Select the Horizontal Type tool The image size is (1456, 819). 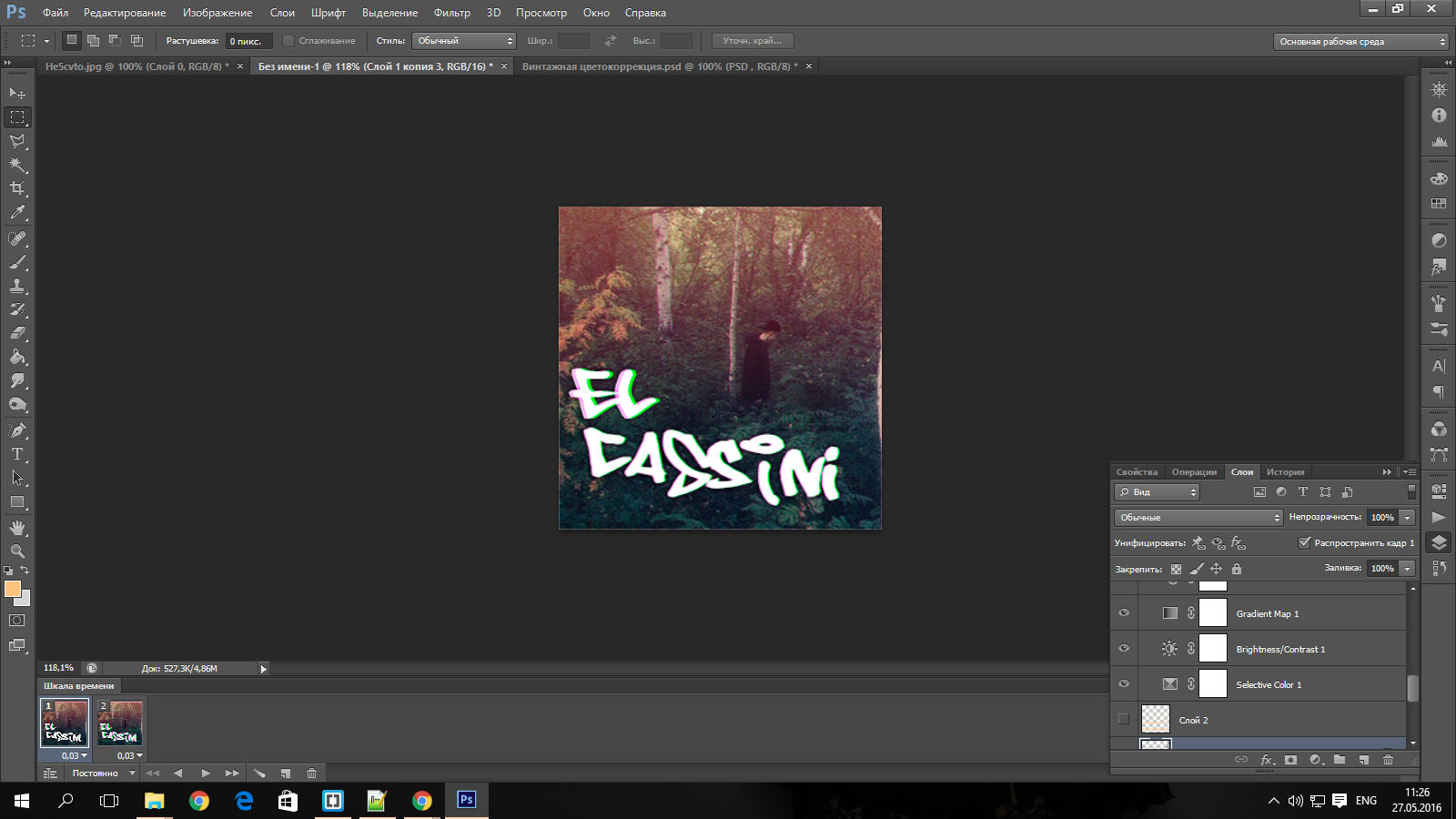[x=17, y=453]
